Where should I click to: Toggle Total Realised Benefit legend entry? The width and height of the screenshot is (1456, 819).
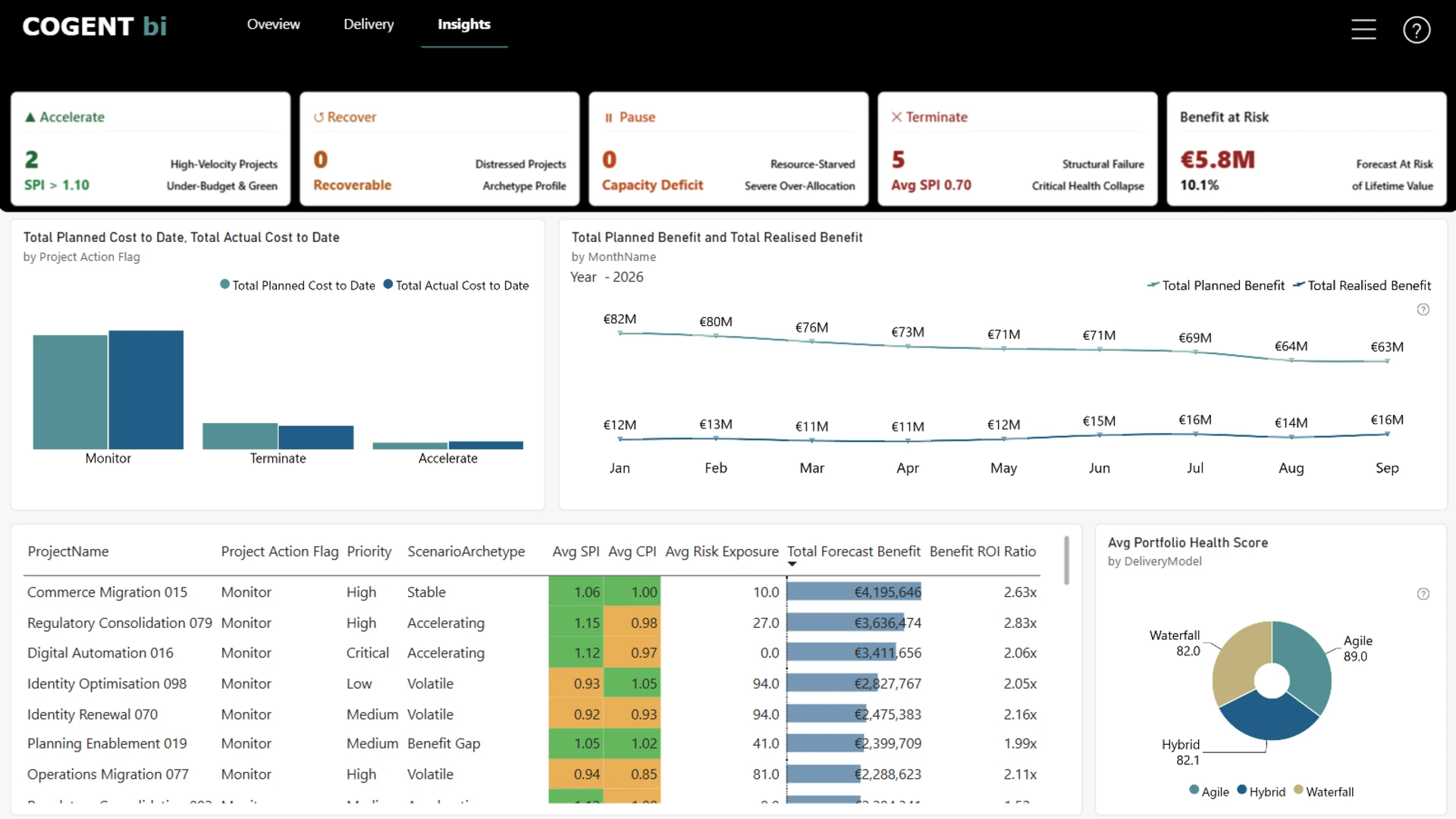(1362, 285)
